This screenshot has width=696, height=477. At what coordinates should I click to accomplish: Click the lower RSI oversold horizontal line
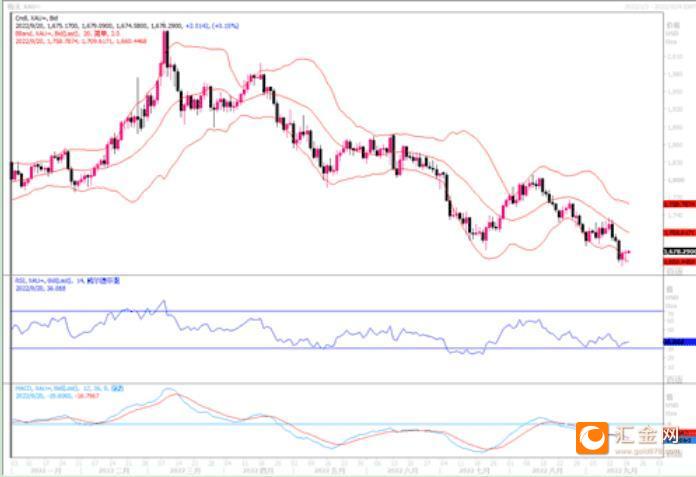[x=337, y=348]
